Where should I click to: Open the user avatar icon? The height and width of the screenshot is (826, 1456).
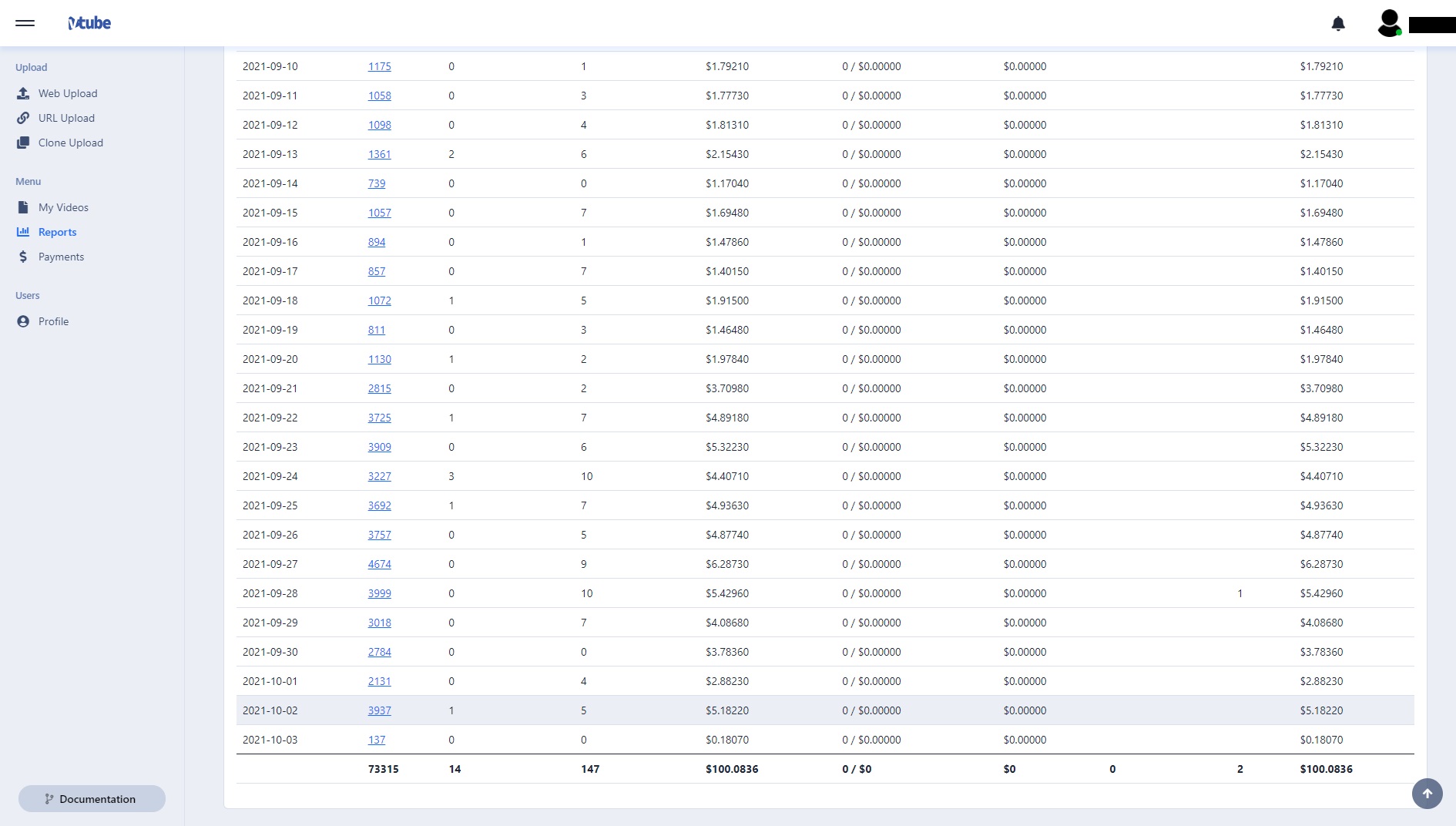(x=1389, y=23)
